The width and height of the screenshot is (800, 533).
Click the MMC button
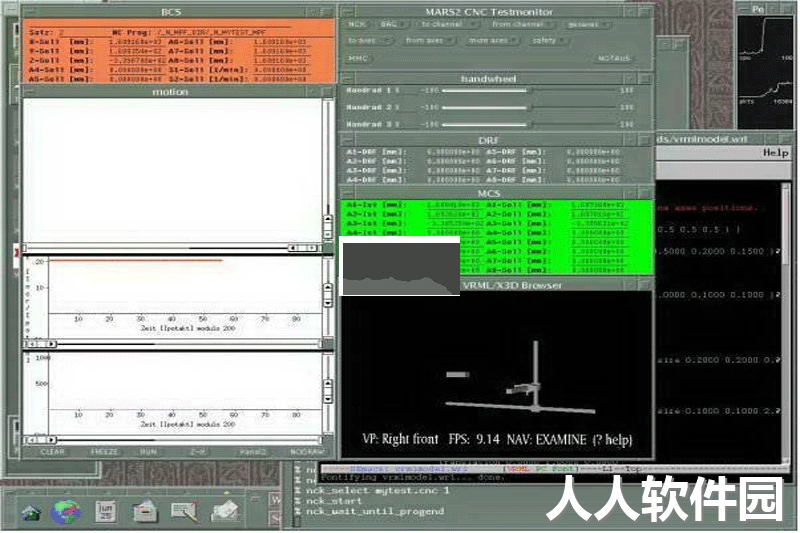click(358, 59)
